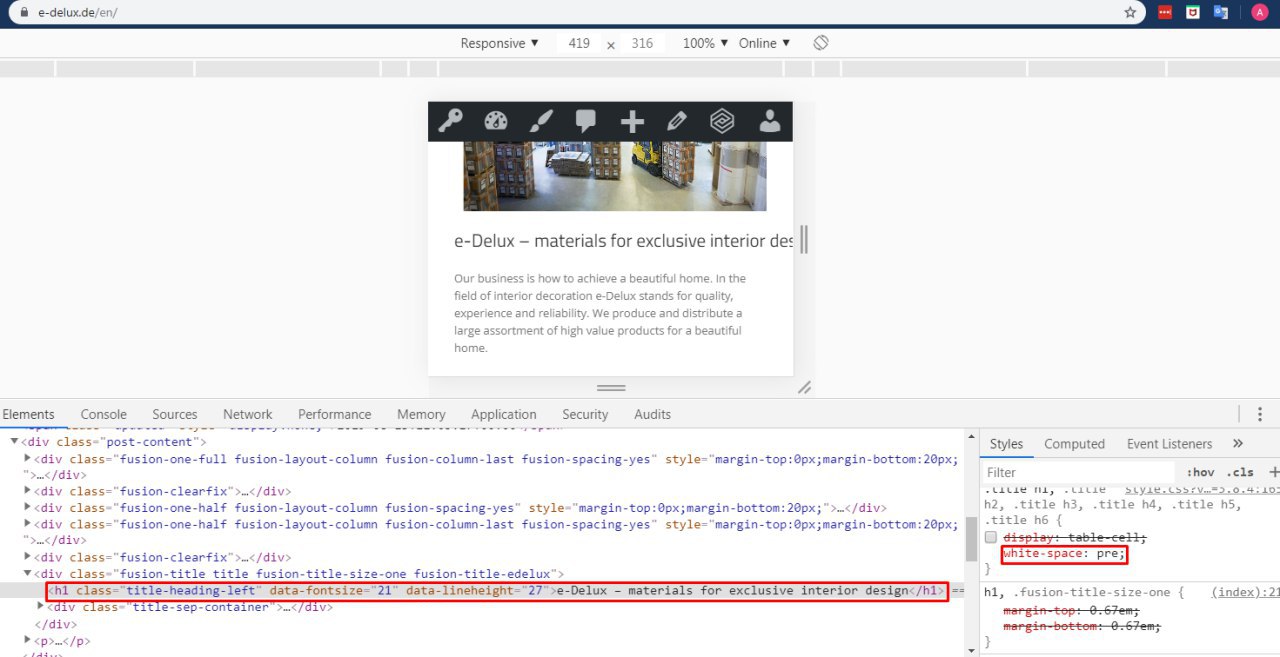The height and width of the screenshot is (657, 1280).
Task: Toggle the :hov element state button
Action: click(x=1200, y=472)
